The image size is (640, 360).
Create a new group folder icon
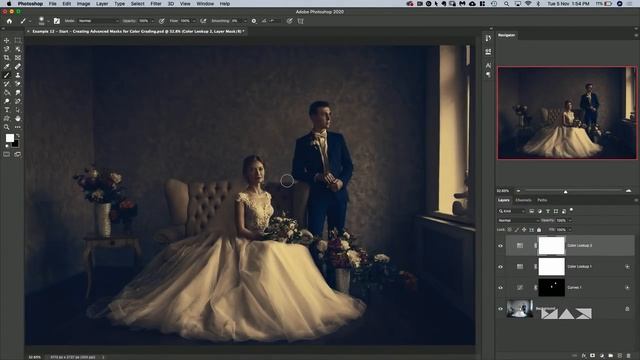point(611,356)
